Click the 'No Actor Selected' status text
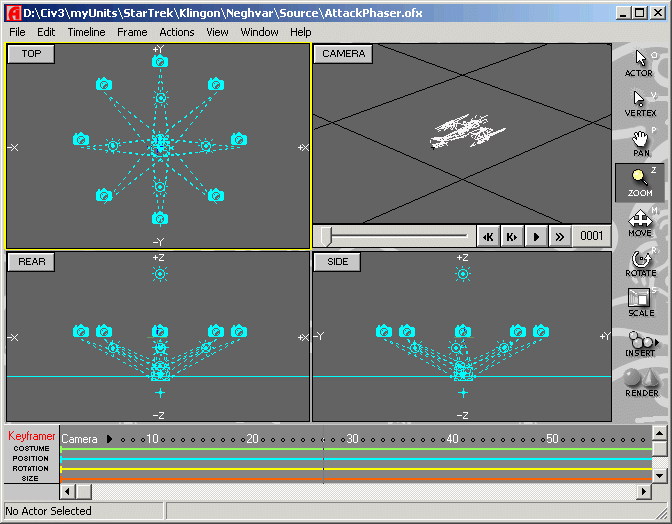This screenshot has height=524, width=672. coord(48,511)
